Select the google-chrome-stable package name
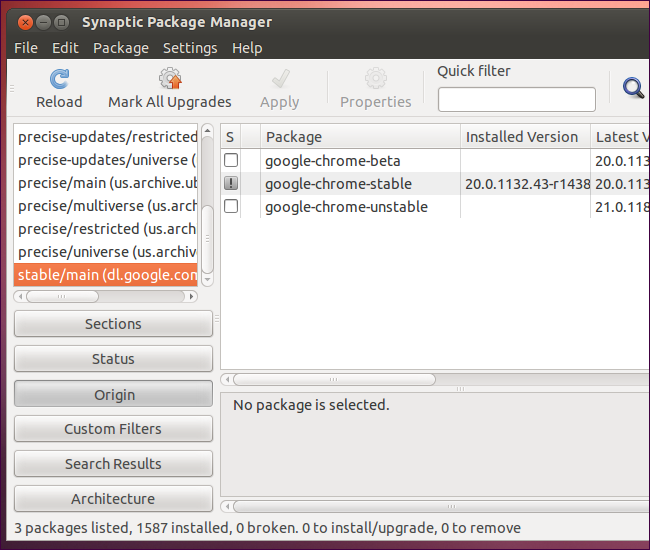The height and width of the screenshot is (550, 650). point(338,184)
